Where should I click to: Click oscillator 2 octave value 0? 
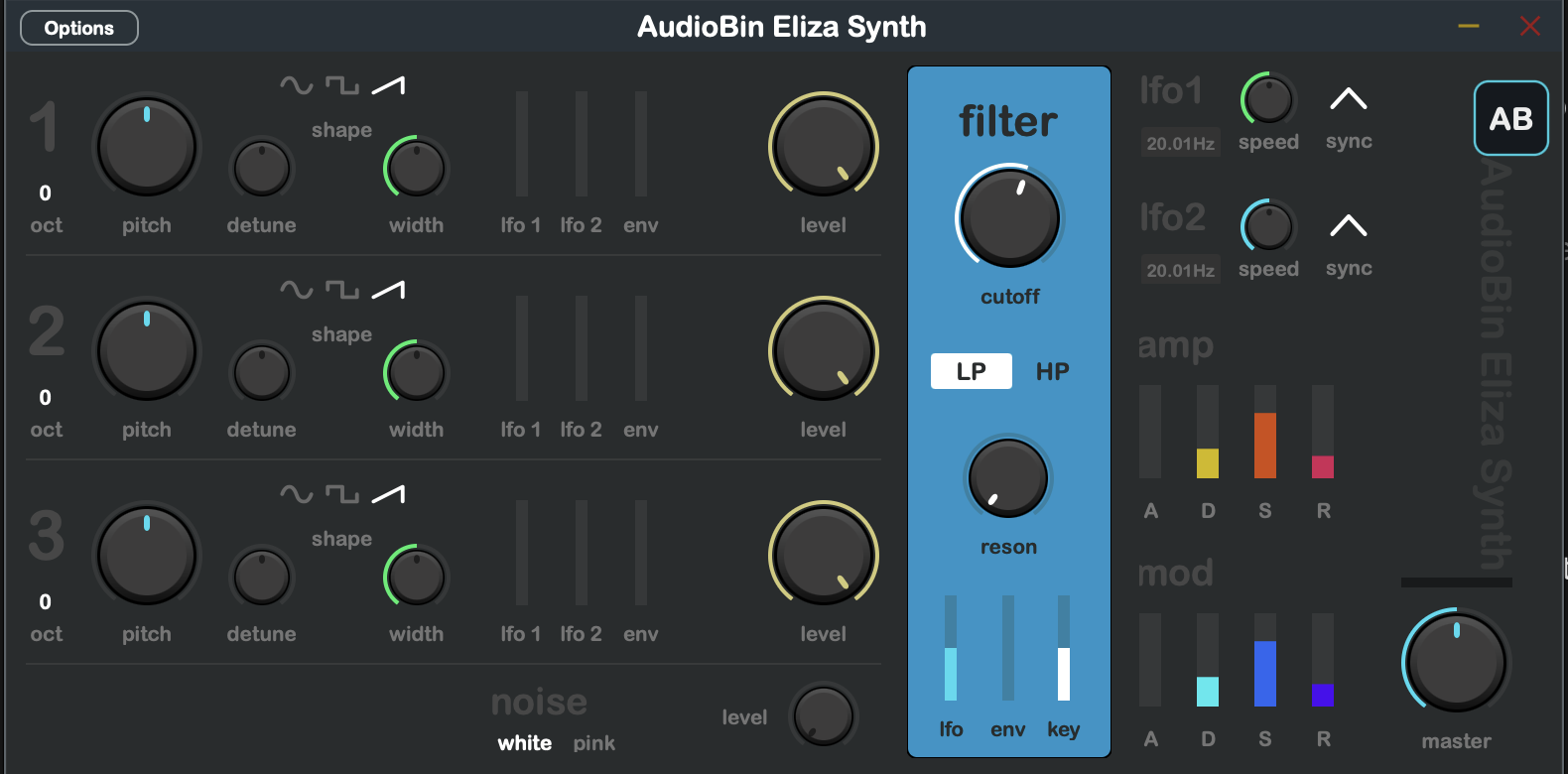click(x=45, y=397)
